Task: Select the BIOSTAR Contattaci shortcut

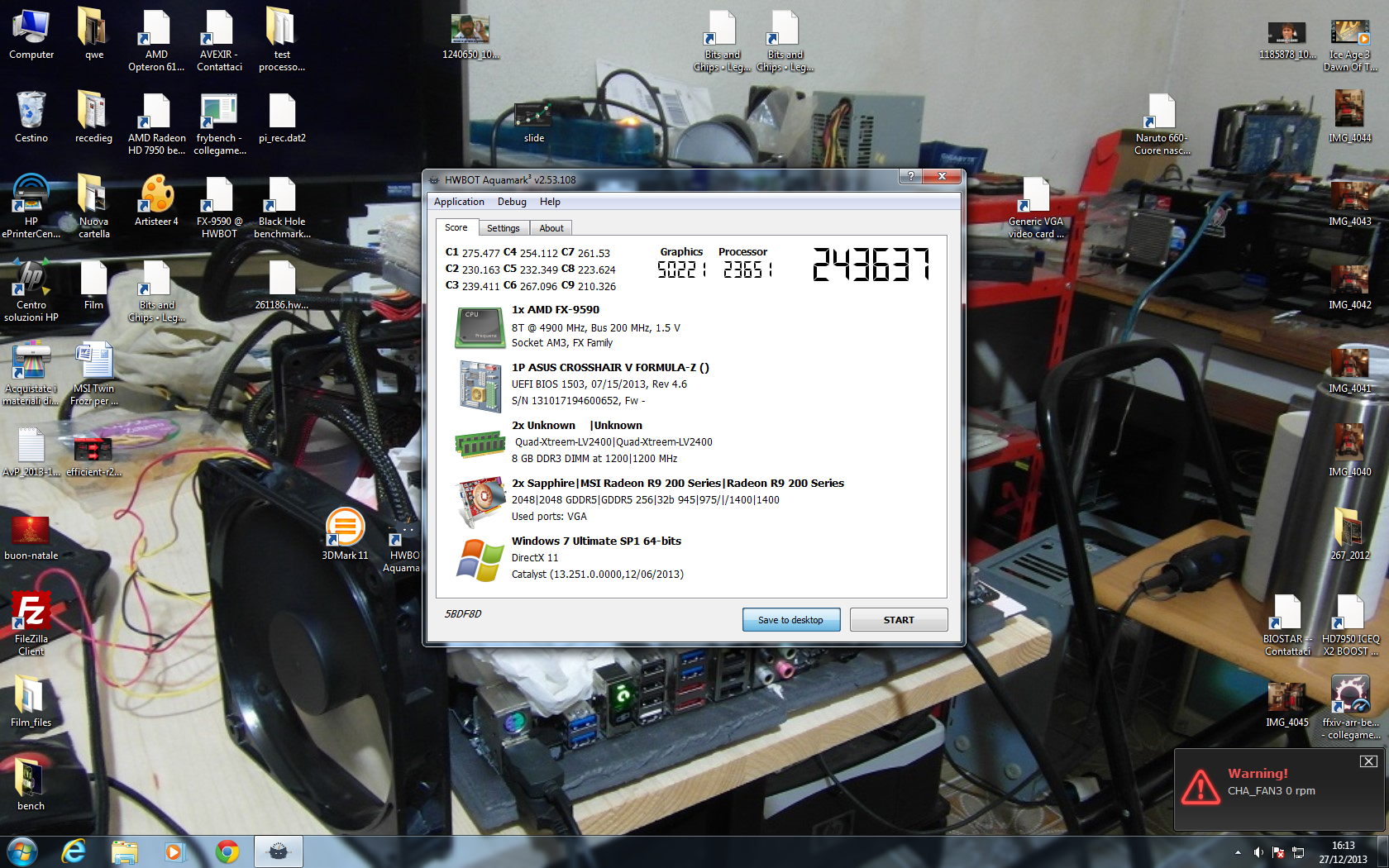Action: point(1287,625)
